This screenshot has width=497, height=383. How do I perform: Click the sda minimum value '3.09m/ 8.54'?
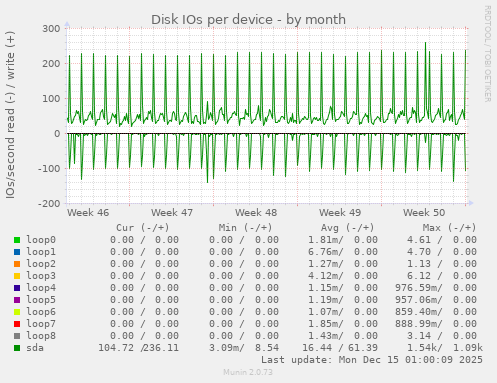[x=244, y=348]
